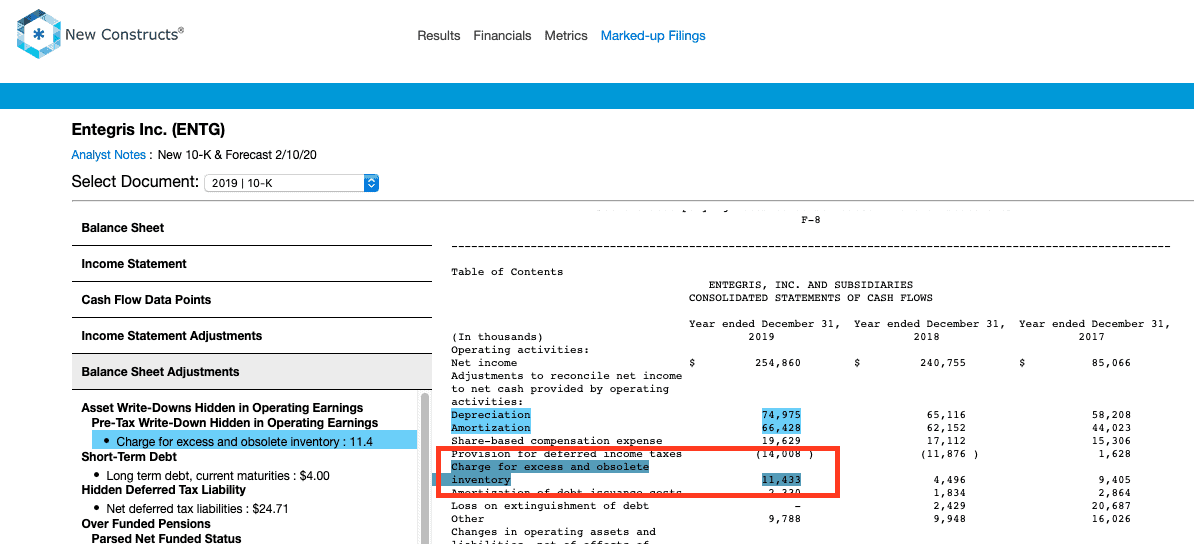
Task: Click the Consolidated Statements of Cash Flows heading
Action: click(810, 298)
